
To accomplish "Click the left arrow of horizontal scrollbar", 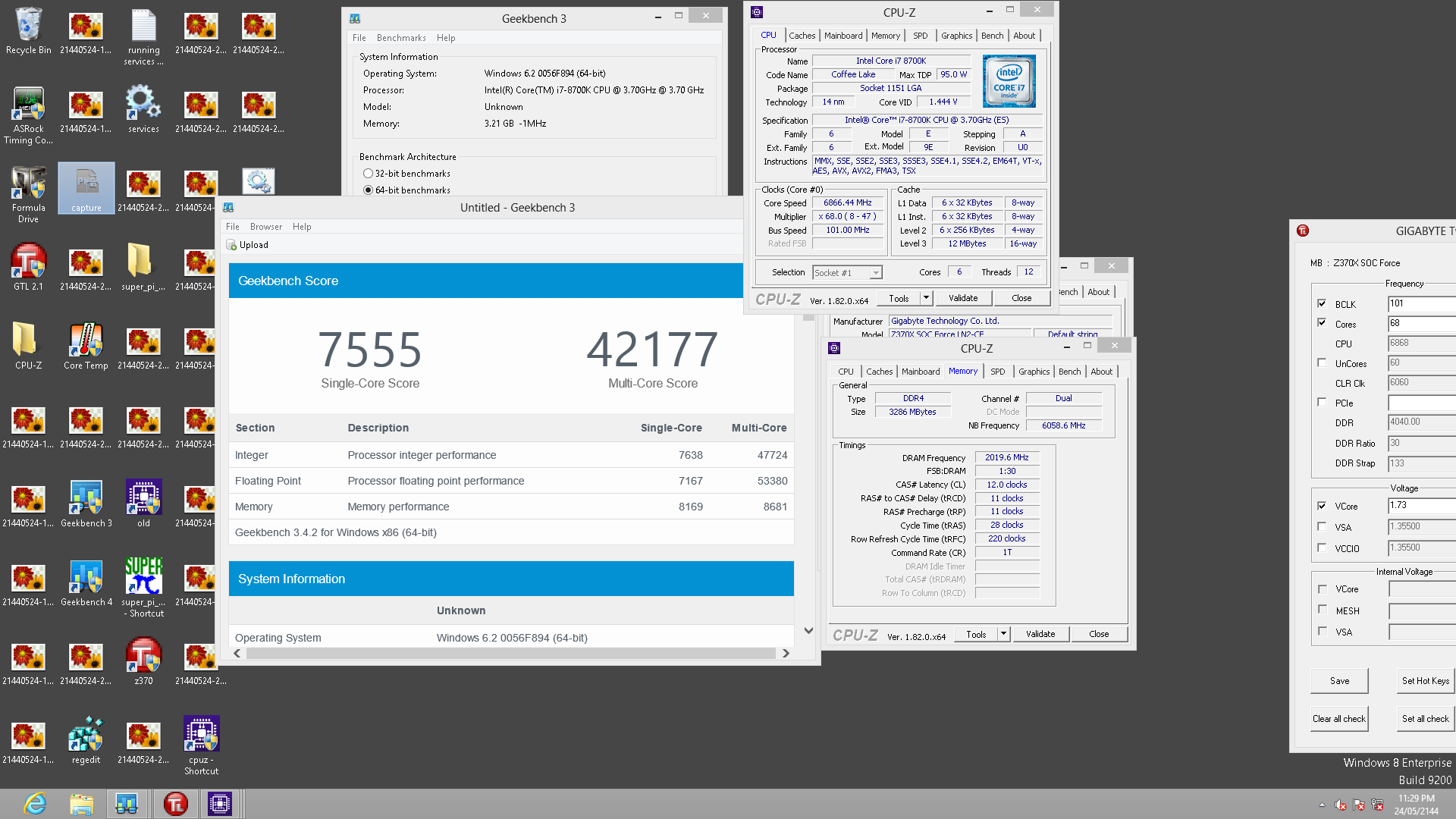I will point(237,653).
